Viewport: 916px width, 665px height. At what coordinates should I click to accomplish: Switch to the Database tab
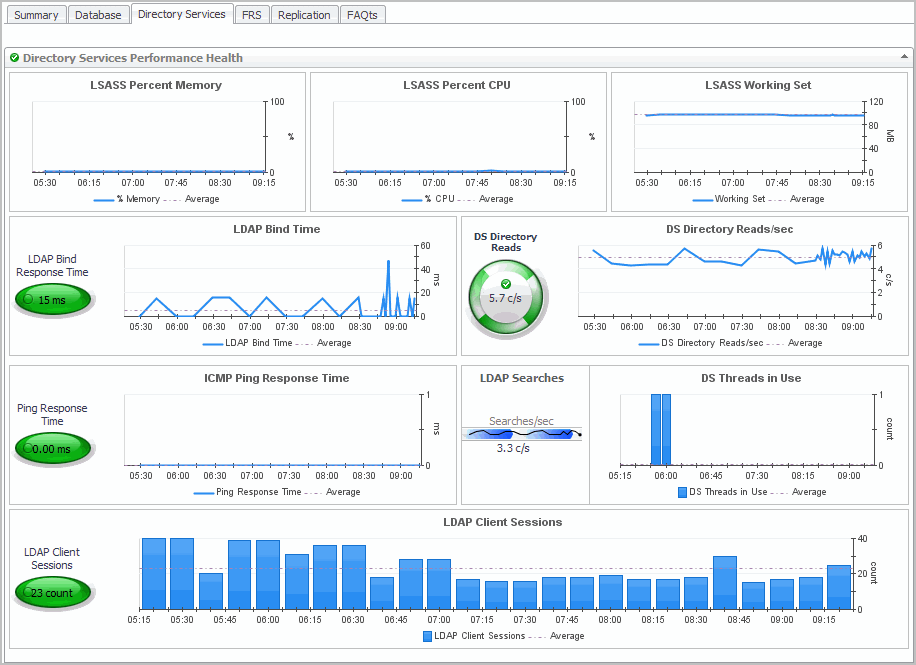tap(98, 15)
